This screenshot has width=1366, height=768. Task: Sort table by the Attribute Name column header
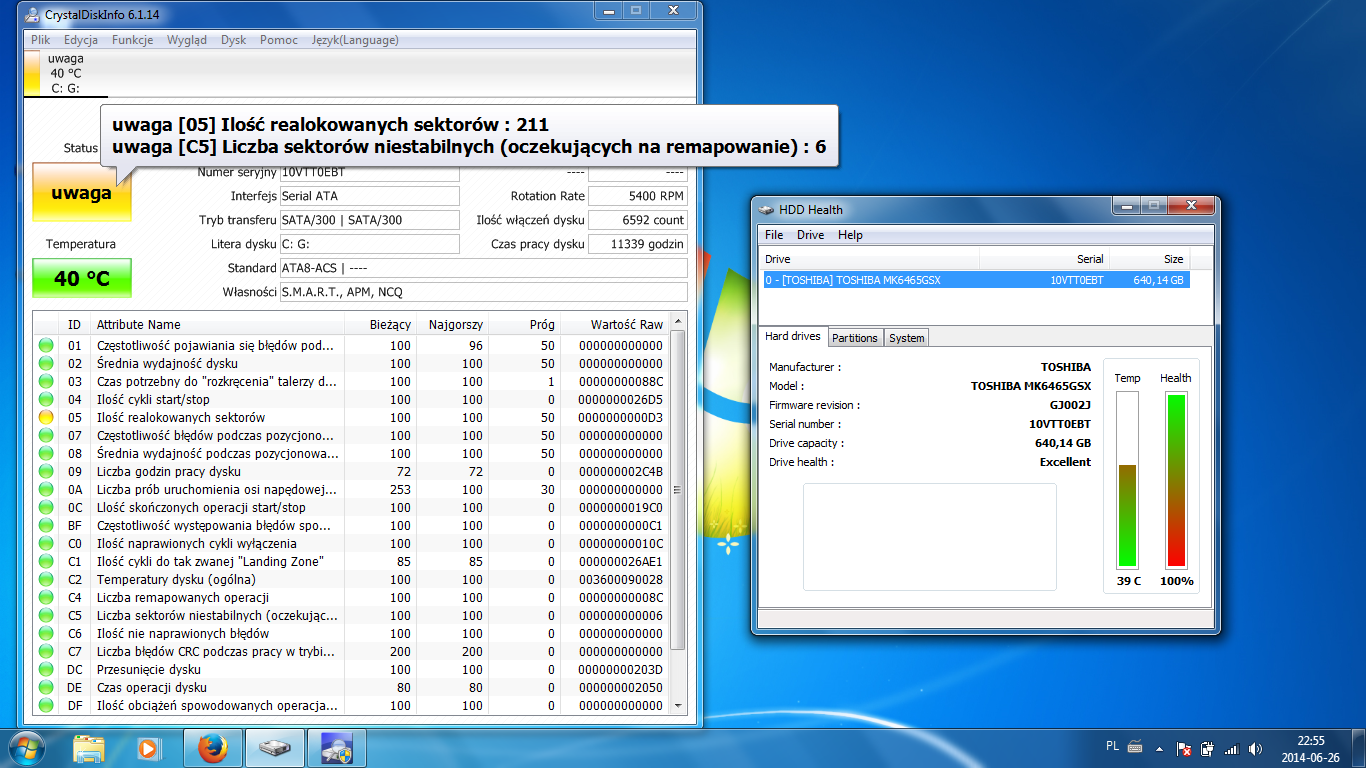coord(217,324)
